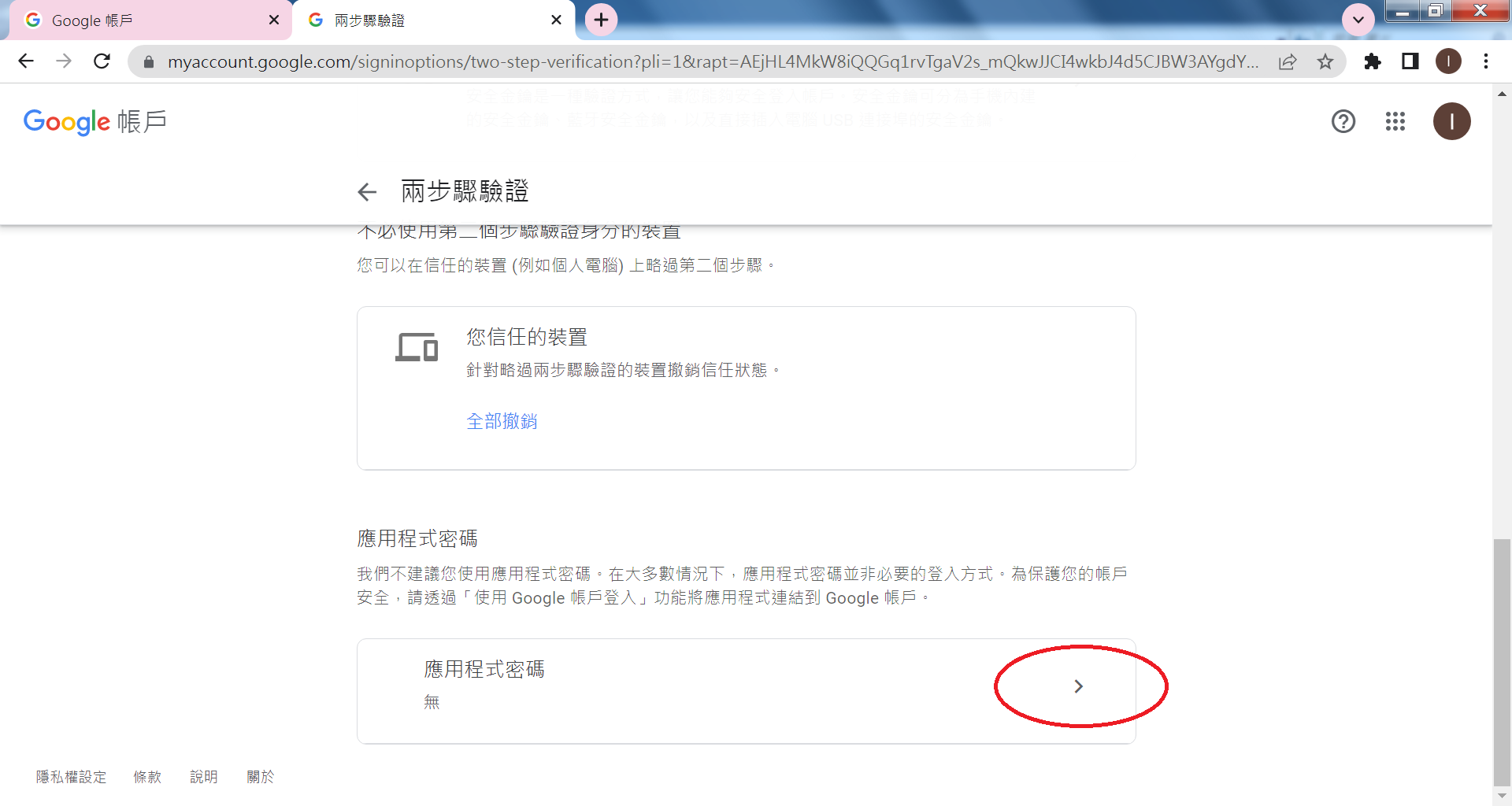This screenshot has width=1512, height=806.
Task: Close the 兩步驟驗證 tab
Action: click(556, 20)
